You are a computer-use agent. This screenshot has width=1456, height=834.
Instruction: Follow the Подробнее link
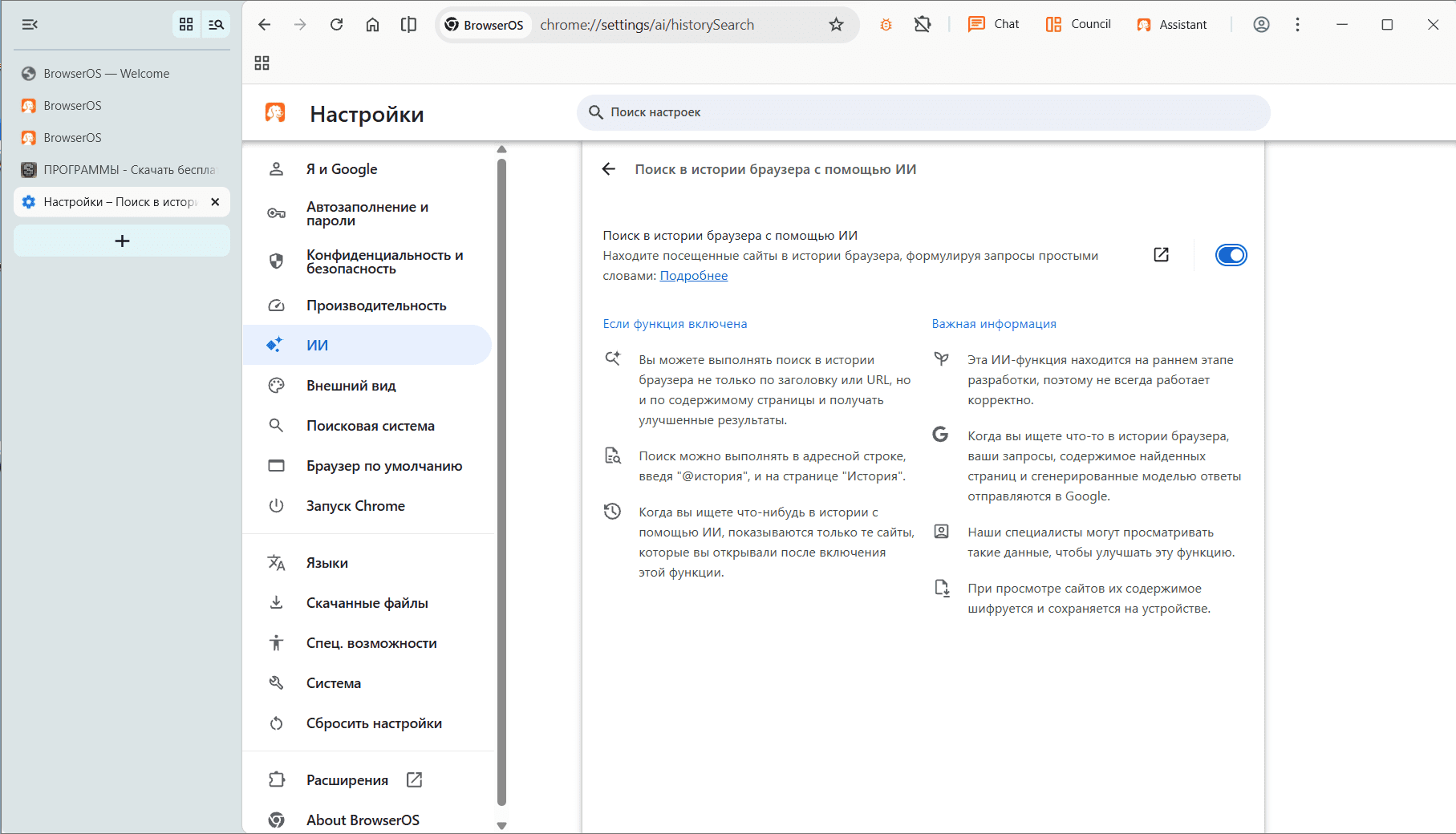point(694,276)
